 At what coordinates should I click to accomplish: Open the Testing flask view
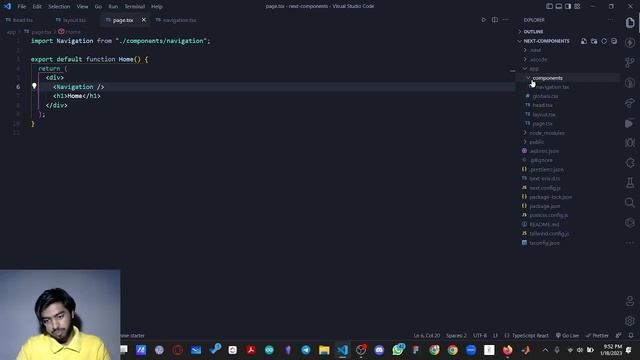click(630, 182)
